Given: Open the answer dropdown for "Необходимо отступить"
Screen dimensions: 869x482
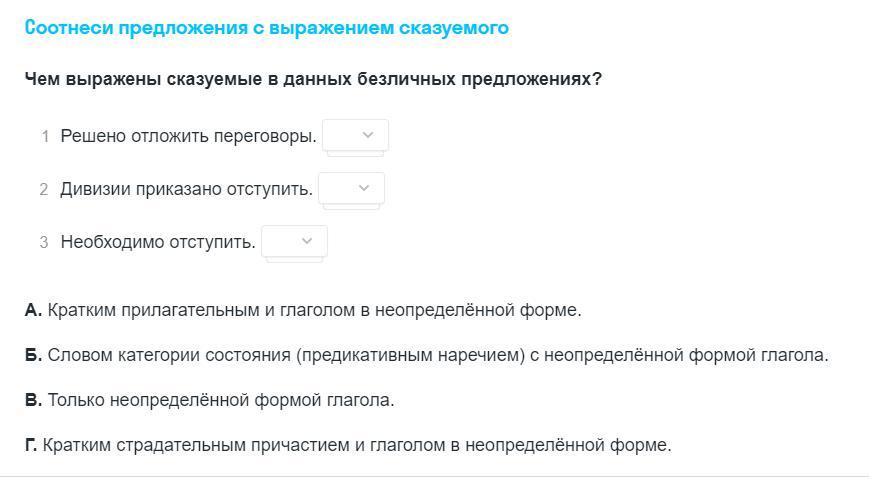Looking at the screenshot, I should pos(294,242).
